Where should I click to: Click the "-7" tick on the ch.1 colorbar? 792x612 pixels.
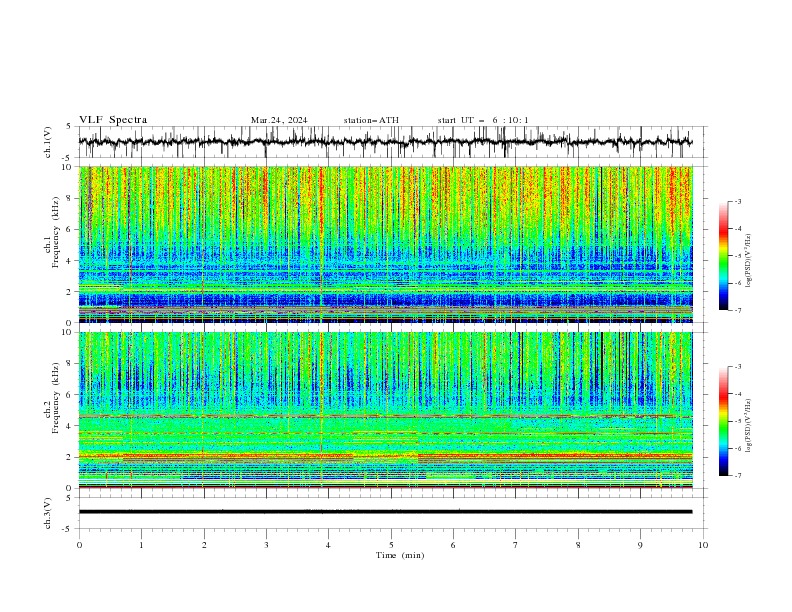pyautogui.click(x=737, y=310)
